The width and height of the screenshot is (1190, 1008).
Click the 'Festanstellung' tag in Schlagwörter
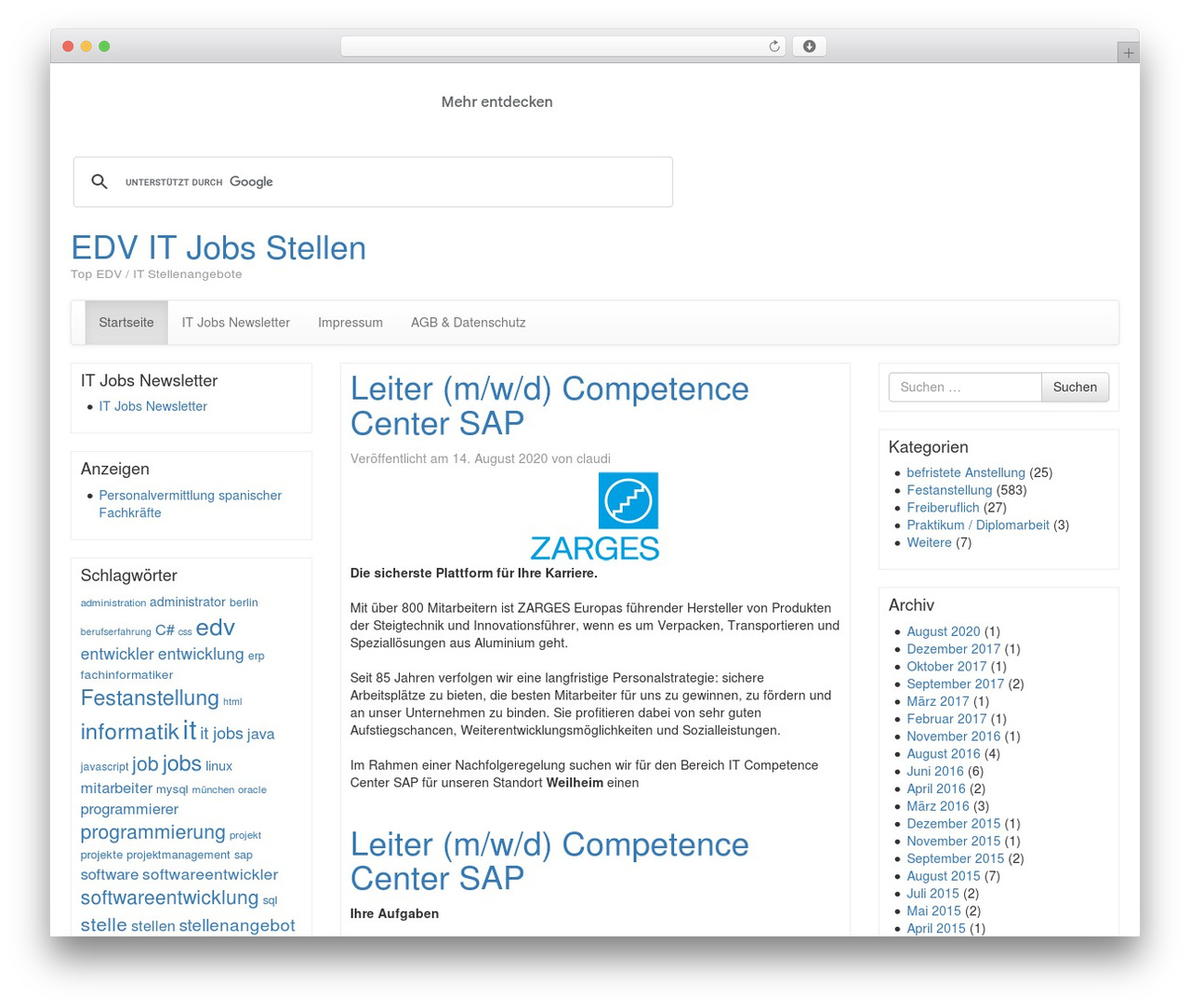(x=150, y=698)
